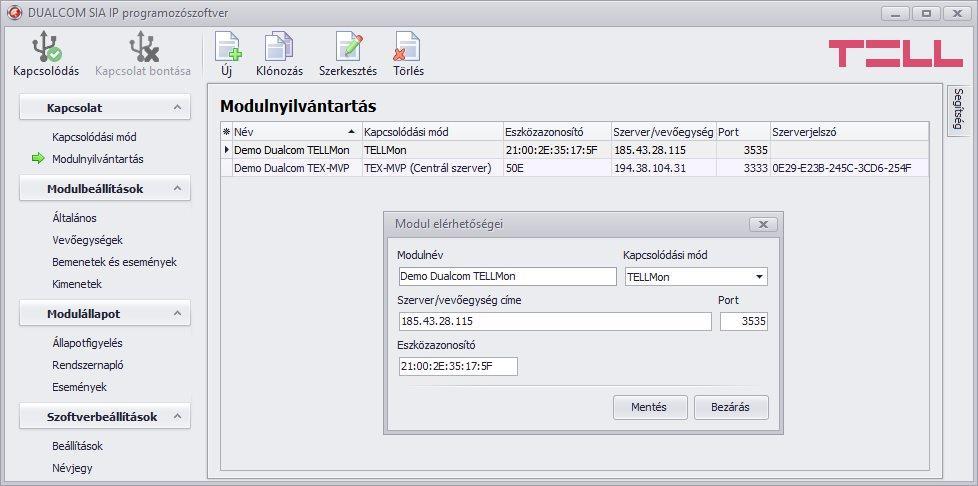Image resolution: width=978 pixels, height=486 pixels.
Task: Click the 50E device ID cell
Action: click(557, 168)
